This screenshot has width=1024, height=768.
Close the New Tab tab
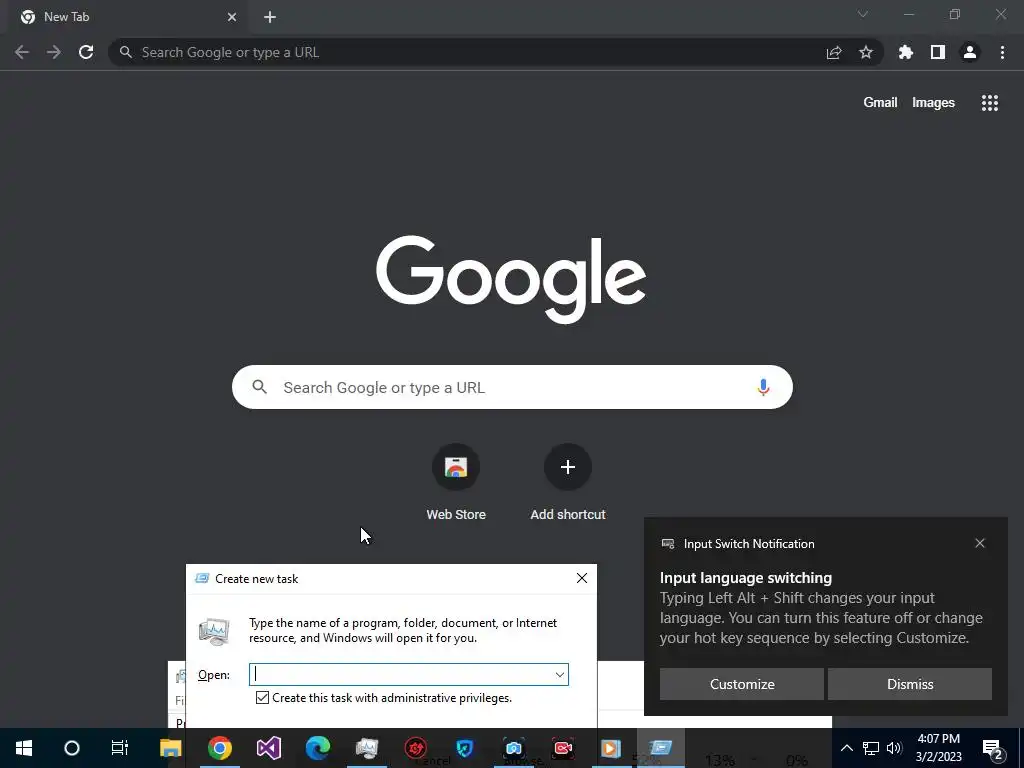click(x=232, y=17)
